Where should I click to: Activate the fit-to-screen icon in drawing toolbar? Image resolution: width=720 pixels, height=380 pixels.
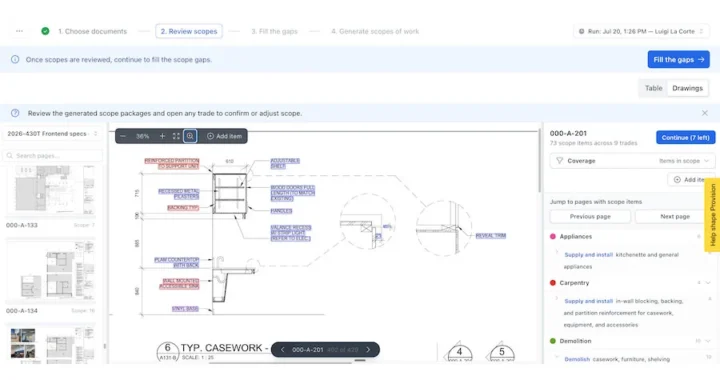pyautogui.click(x=176, y=136)
